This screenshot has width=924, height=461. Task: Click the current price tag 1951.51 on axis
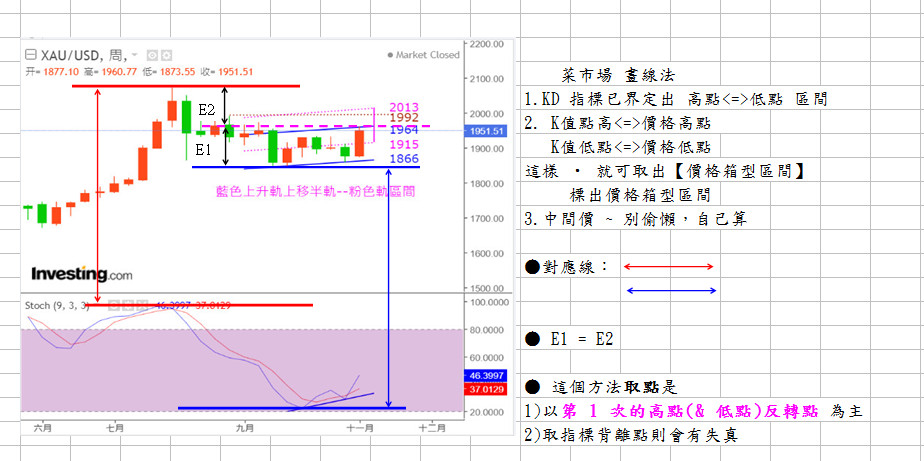[486, 131]
